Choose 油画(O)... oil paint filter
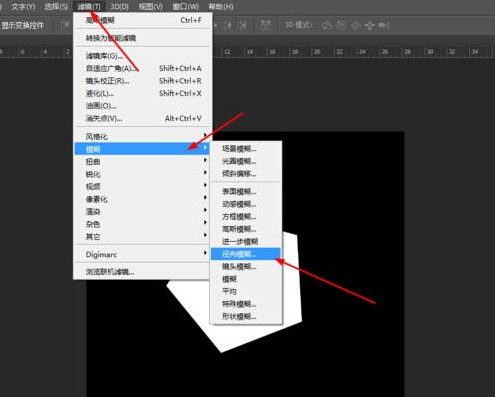 [x=143, y=106]
